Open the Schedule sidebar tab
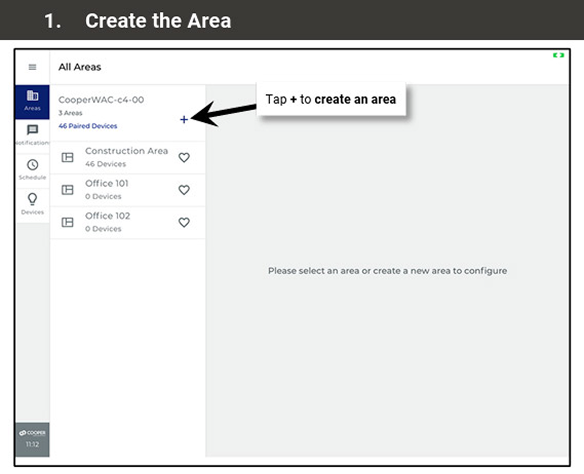Screen dimensions: 584x474 [32, 171]
